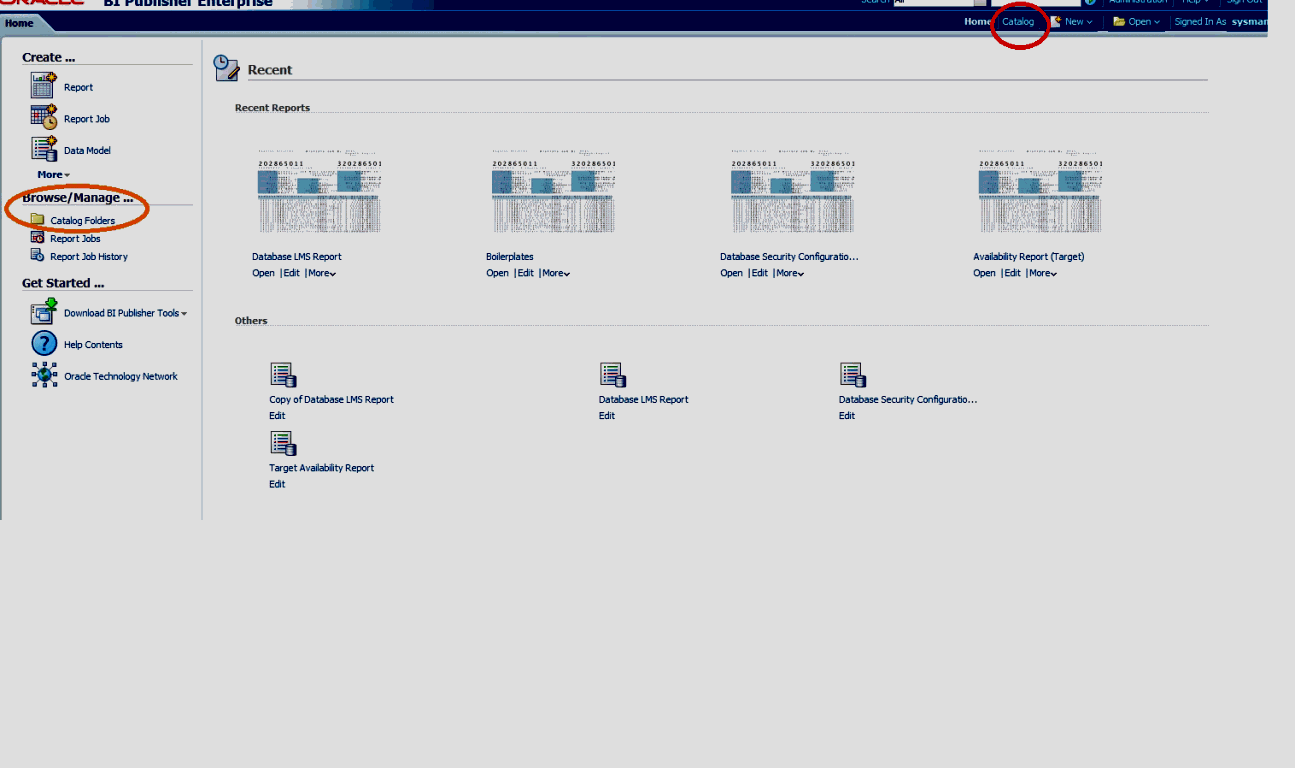The width and height of the screenshot is (1295, 768).
Task: Expand More for Database LMS Report
Action: [x=322, y=273]
